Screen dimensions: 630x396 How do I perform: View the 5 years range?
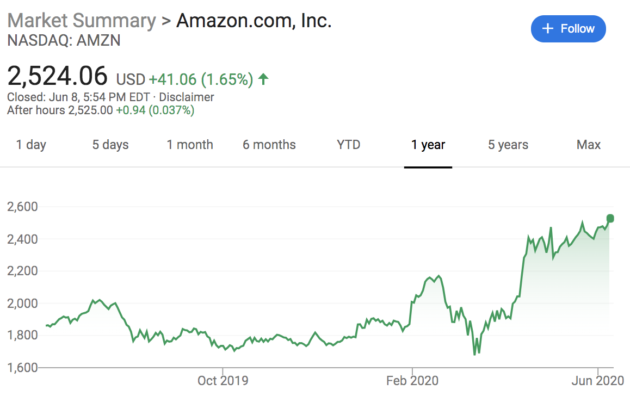point(508,145)
